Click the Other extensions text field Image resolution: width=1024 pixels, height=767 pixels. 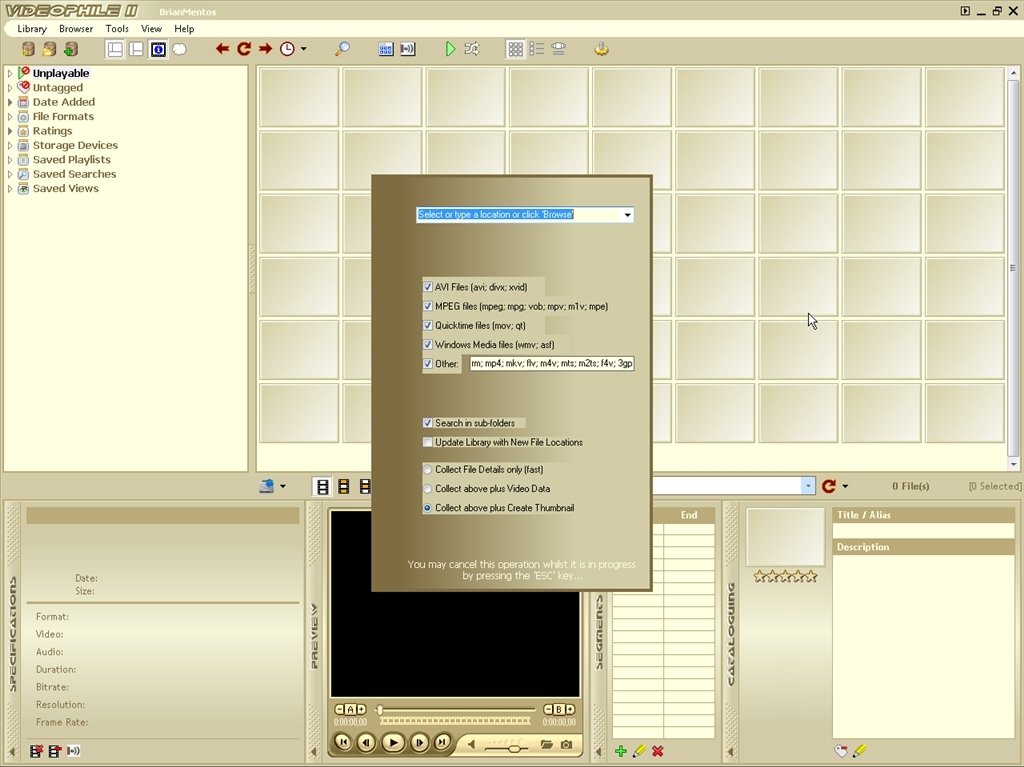point(552,363)
